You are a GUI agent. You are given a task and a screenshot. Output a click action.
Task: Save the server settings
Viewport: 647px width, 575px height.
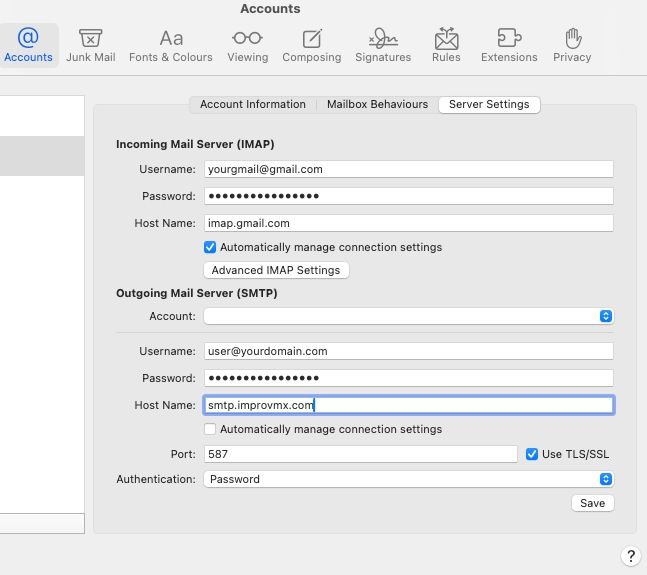pyautogui.click(x=592, y=503)
